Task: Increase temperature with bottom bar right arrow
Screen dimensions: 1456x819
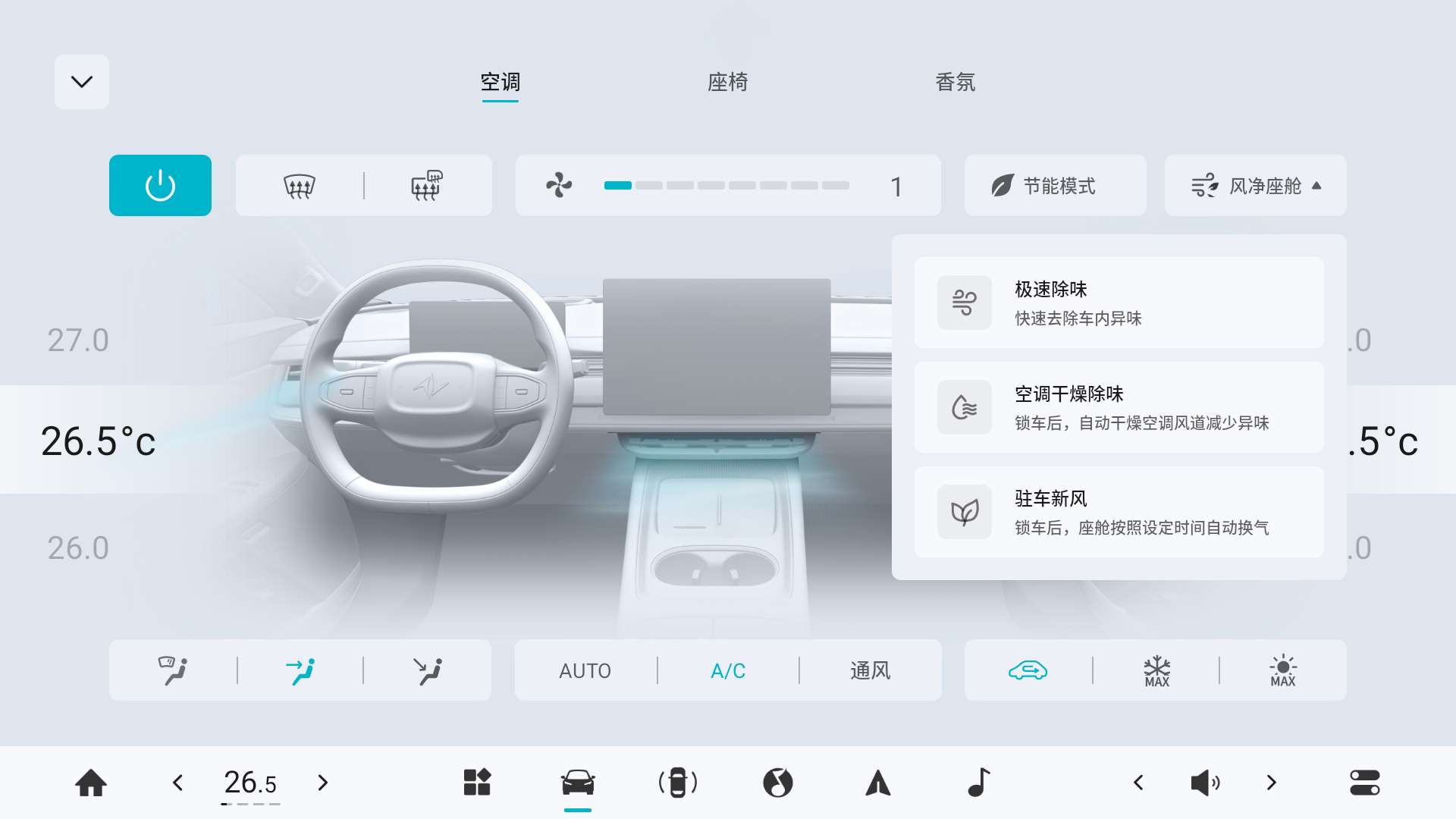Action: tap(323, 783)
